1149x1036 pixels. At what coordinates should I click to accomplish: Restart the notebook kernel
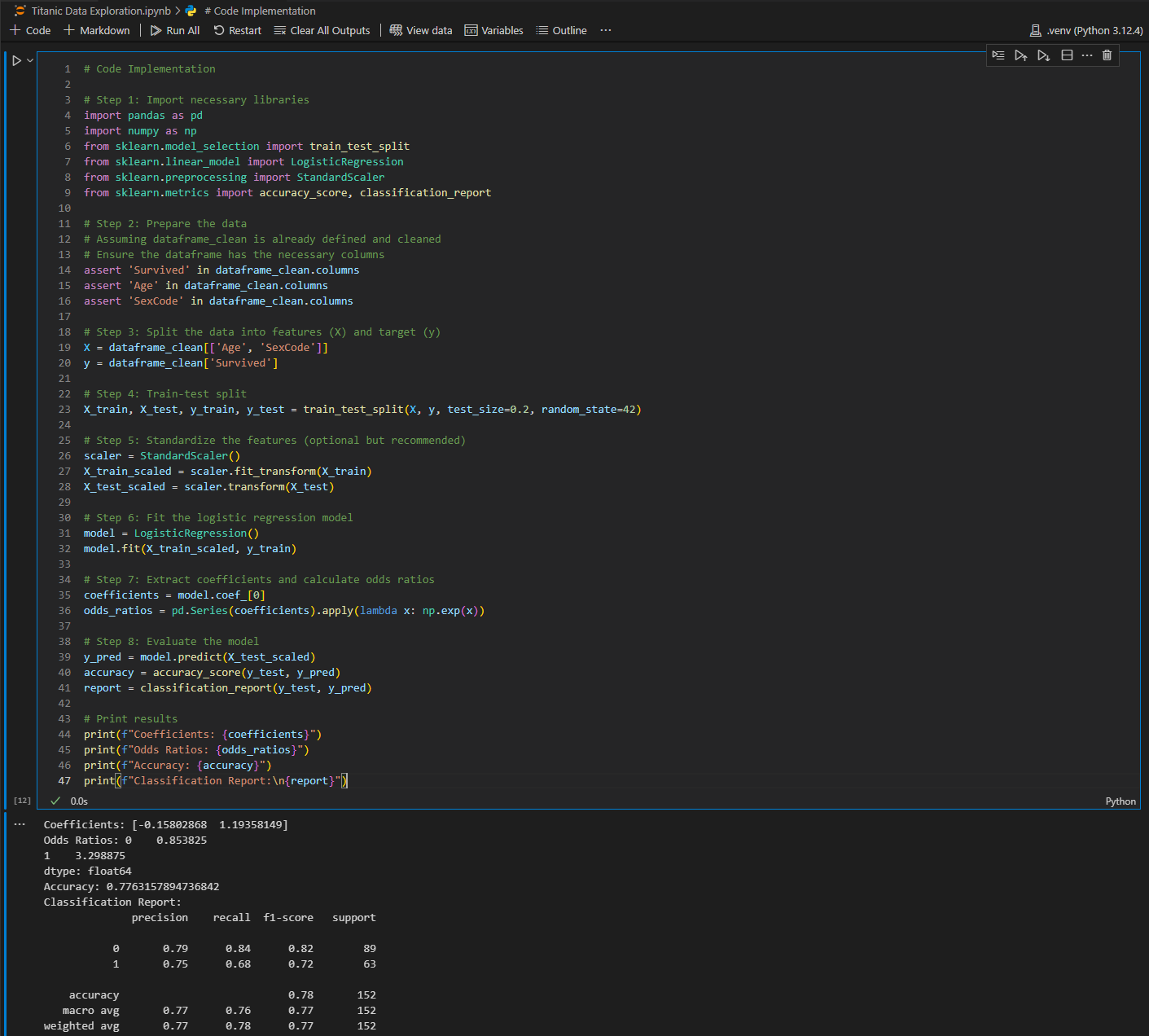click(x=238, y=30)
